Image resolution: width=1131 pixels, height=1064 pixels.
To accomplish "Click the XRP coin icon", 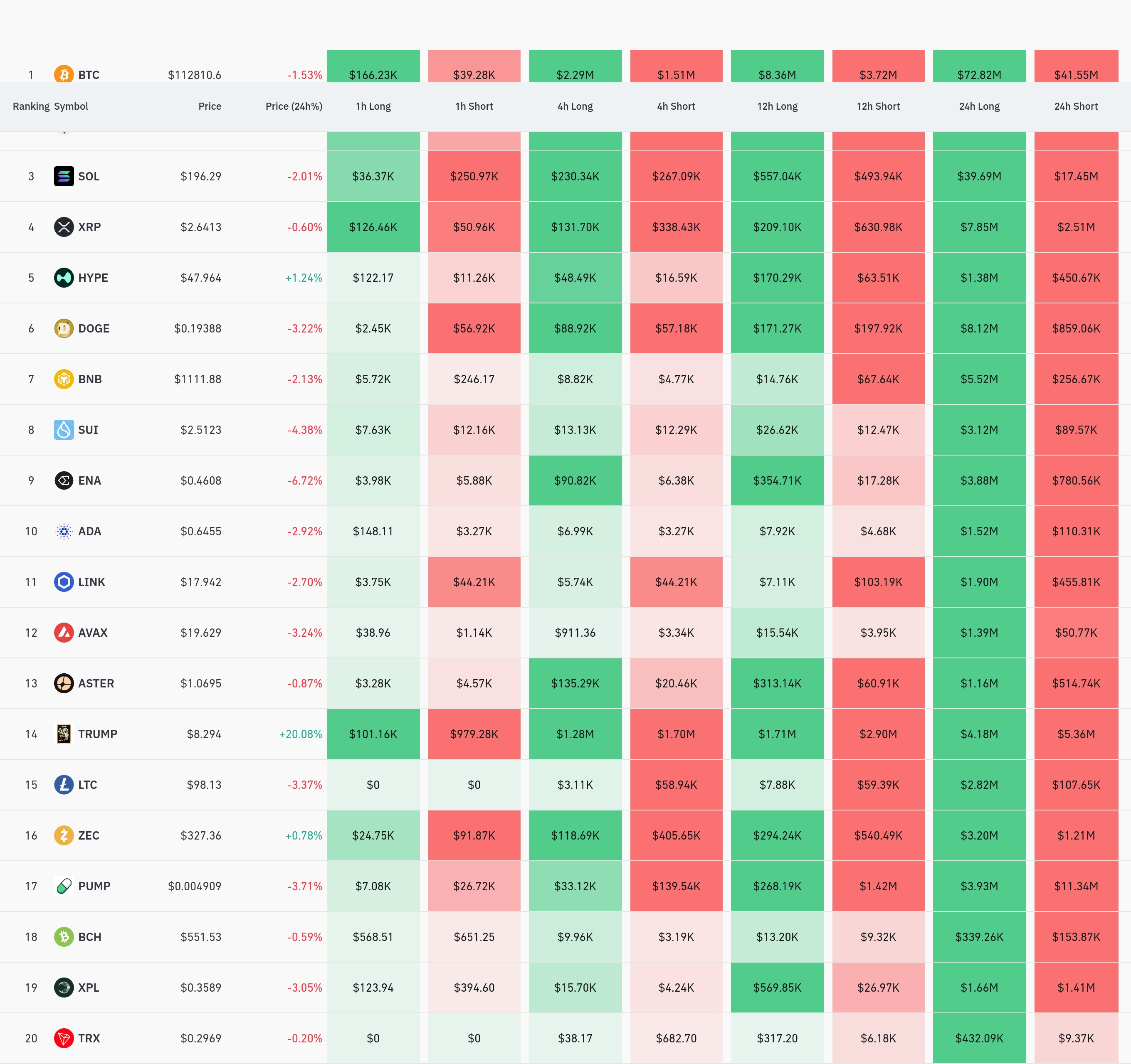I will tap(64, 227).
